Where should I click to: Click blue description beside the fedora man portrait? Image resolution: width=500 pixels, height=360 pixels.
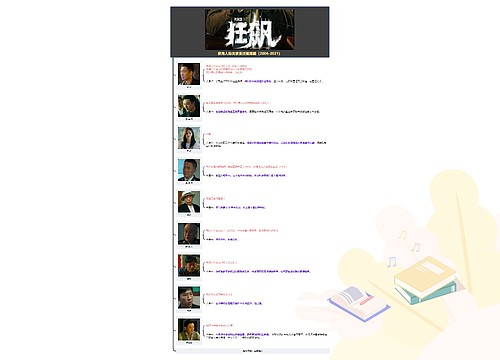[236, 207]
